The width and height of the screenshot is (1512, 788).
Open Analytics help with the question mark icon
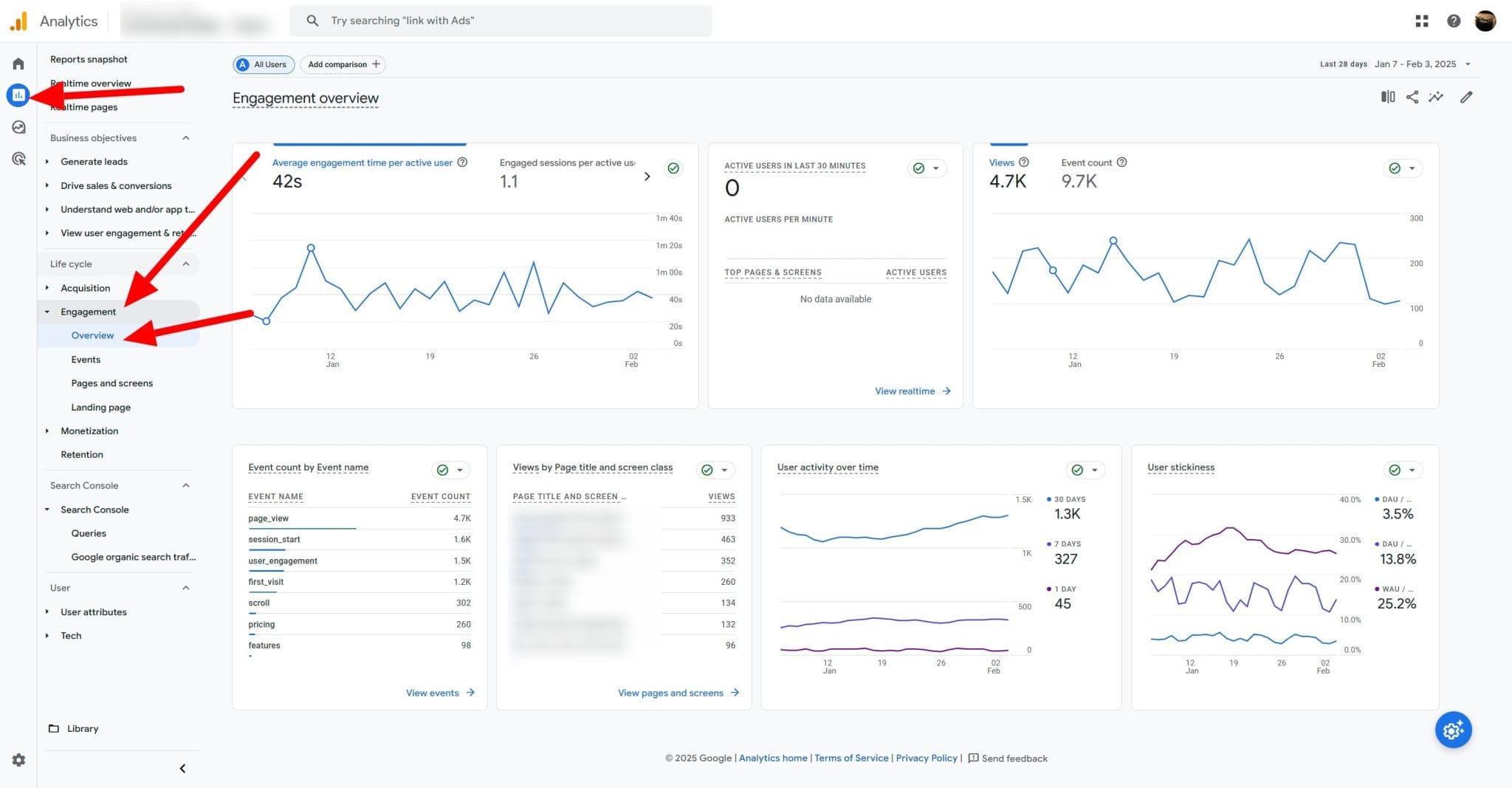point(1454,21)
